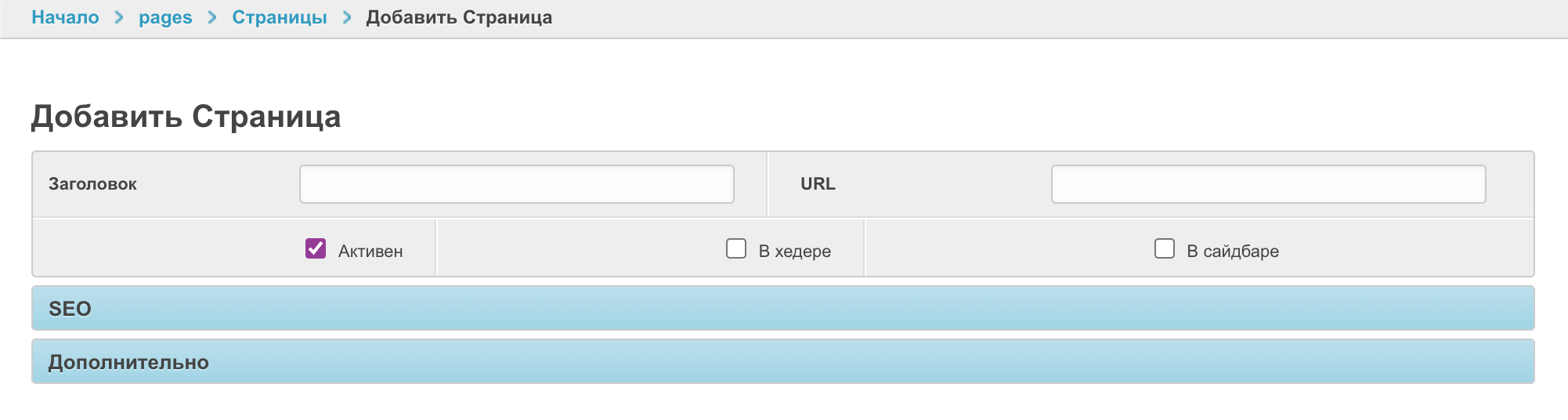
Task: Click the В сайдбаре label text
Action: 1233,252
